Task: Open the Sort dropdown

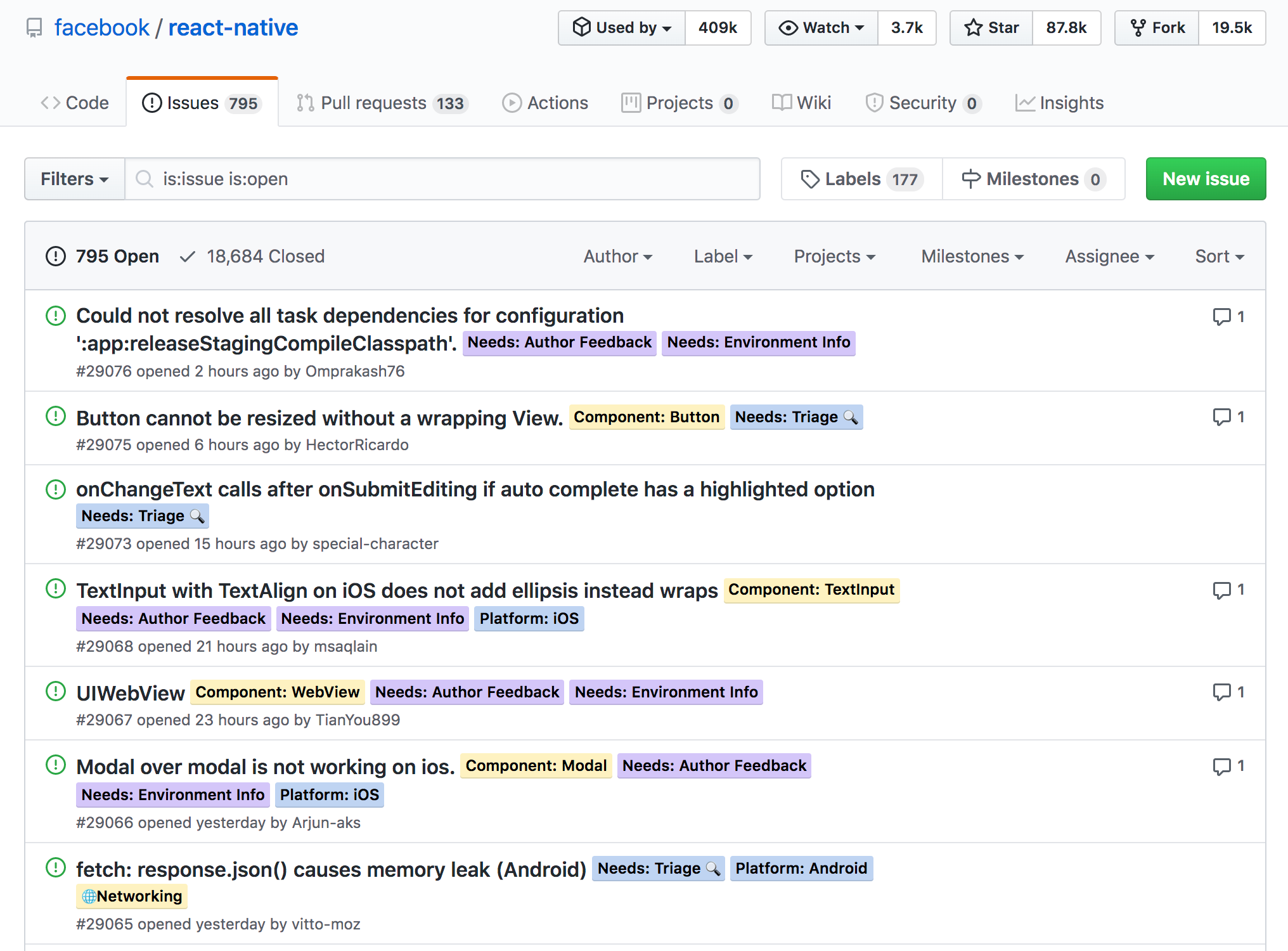Action: [x=1219, y=256]
